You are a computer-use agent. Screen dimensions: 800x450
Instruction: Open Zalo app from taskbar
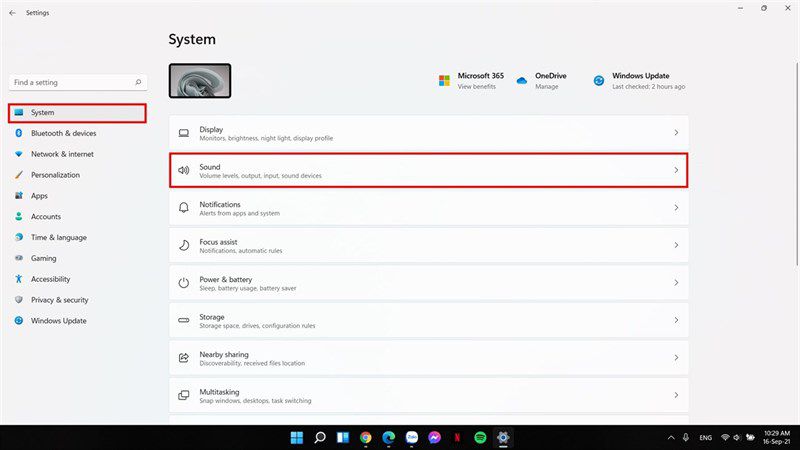[x=412, y=437]
